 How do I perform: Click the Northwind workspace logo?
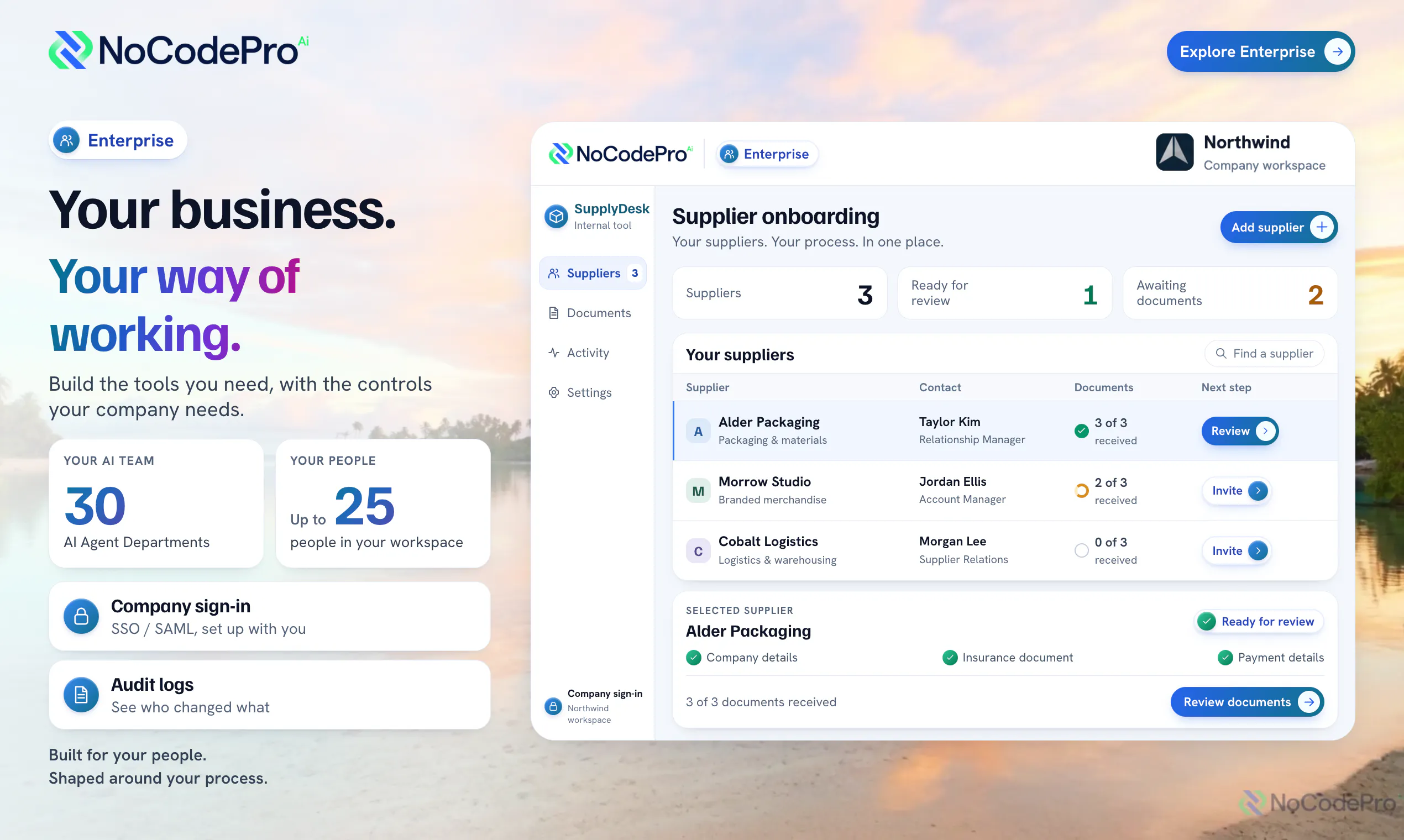click(1174, 153)
